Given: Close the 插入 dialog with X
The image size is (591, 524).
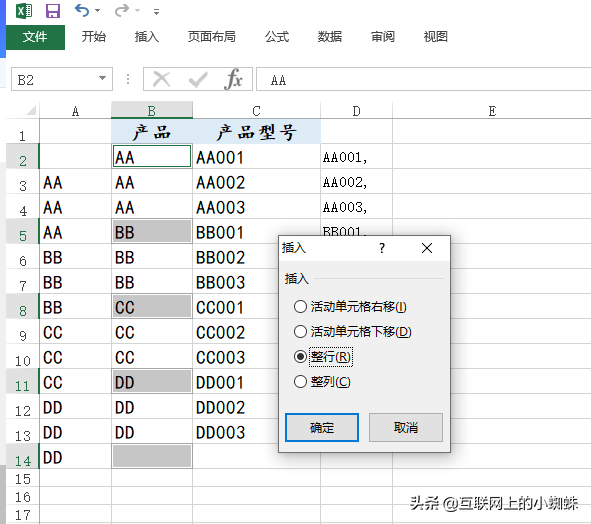Looking at the screenshot, I should (x=427, y=248).
